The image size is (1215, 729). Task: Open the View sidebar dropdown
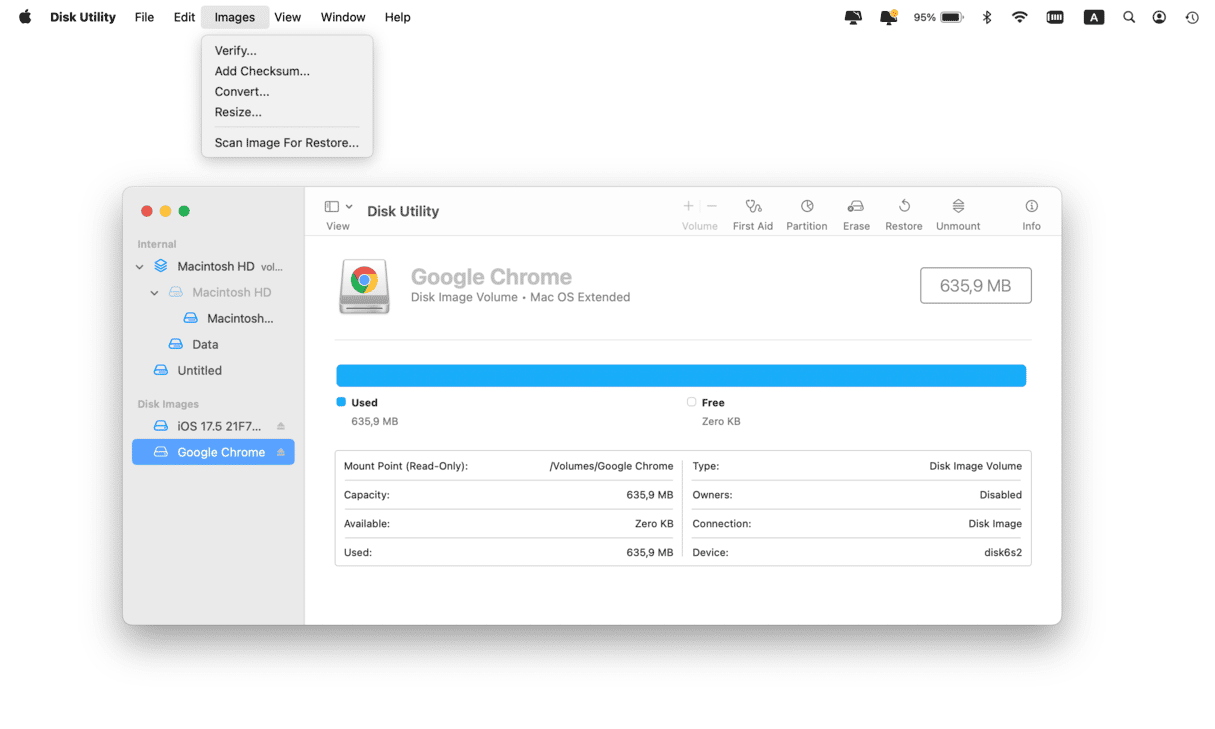point(338,207)
